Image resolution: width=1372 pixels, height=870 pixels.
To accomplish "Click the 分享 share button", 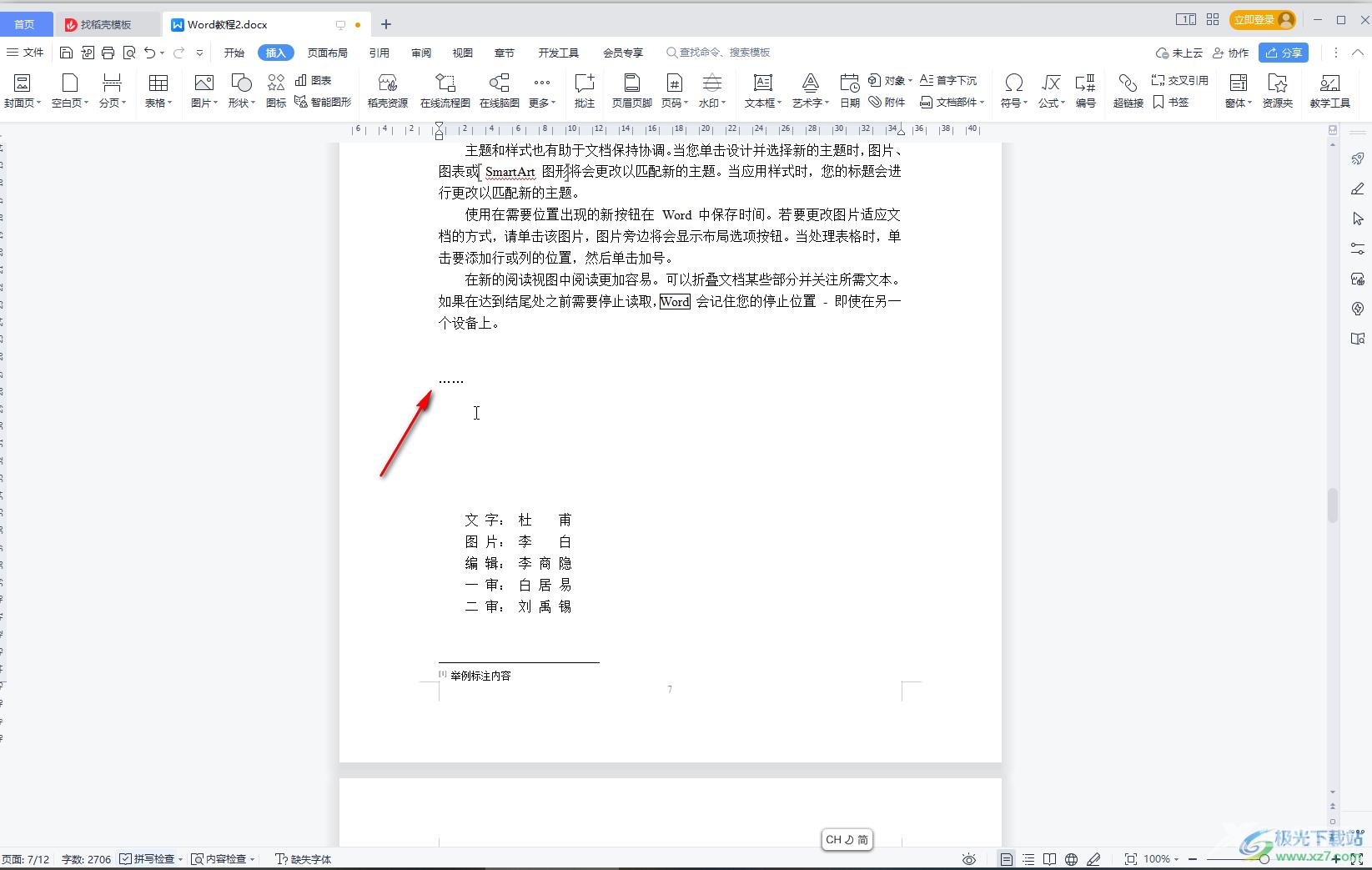I will point(1284,53).
